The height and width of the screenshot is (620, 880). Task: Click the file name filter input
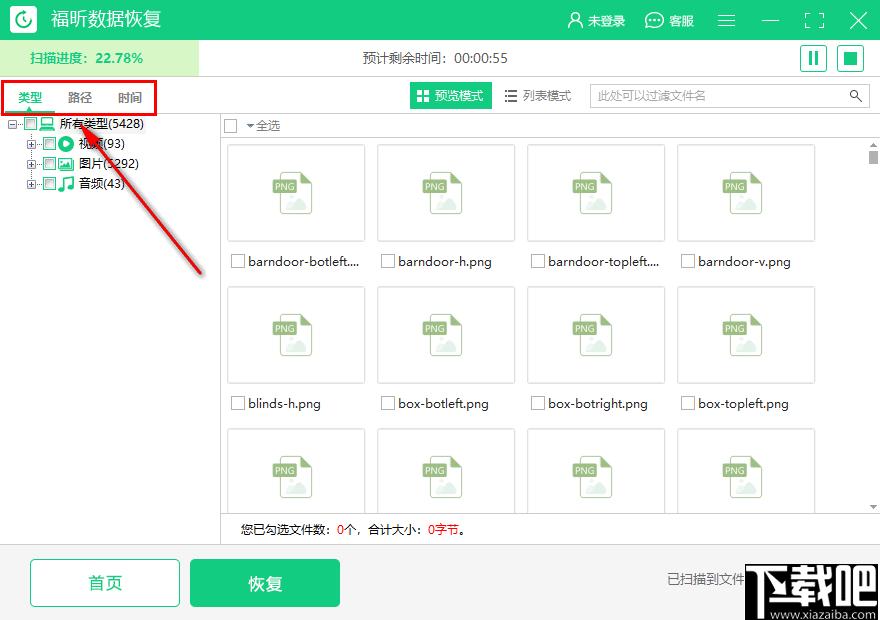(x=720, y=96)
